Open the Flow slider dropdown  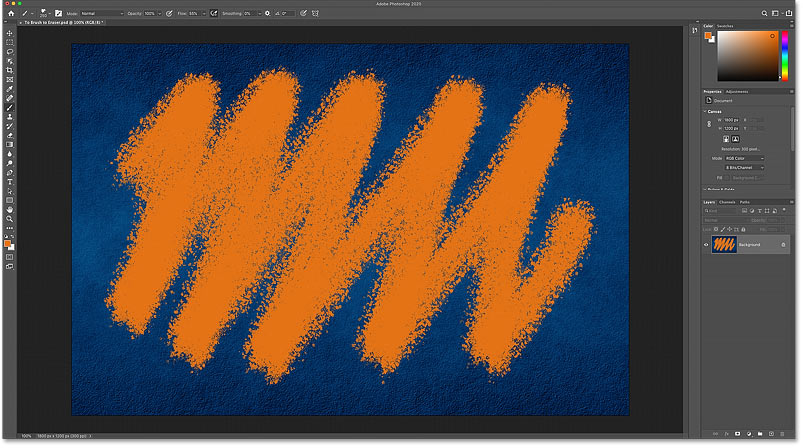click(203, 13)
